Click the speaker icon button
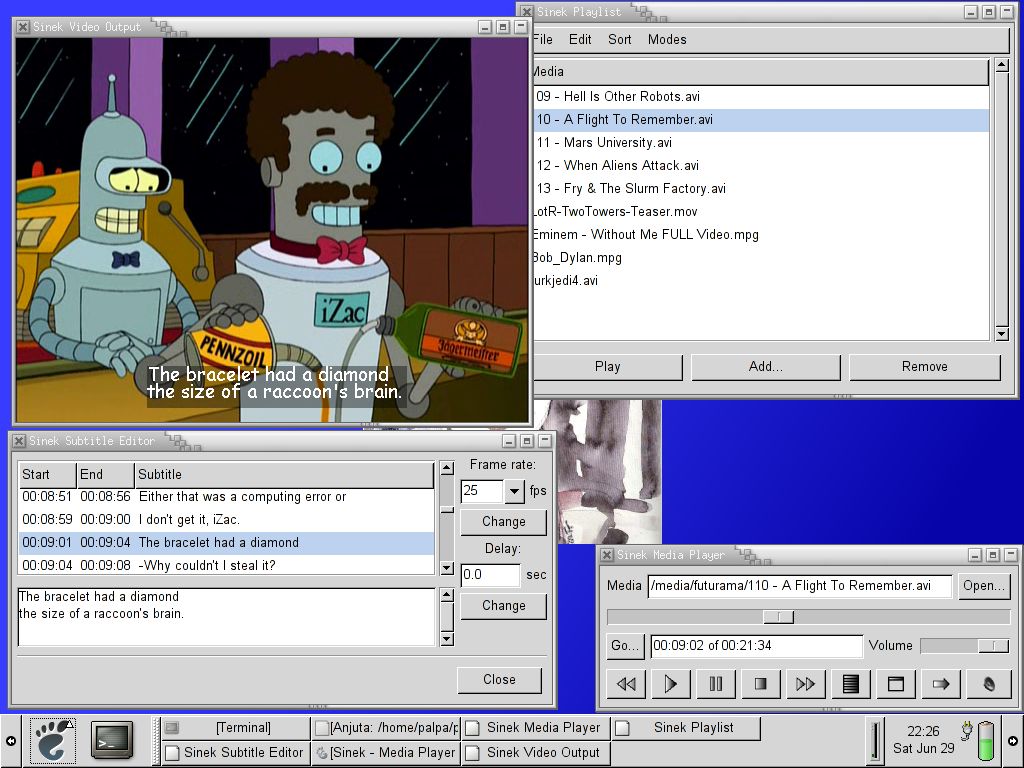Viewport: 1024px width, 768px height. [x=986, y=684]
